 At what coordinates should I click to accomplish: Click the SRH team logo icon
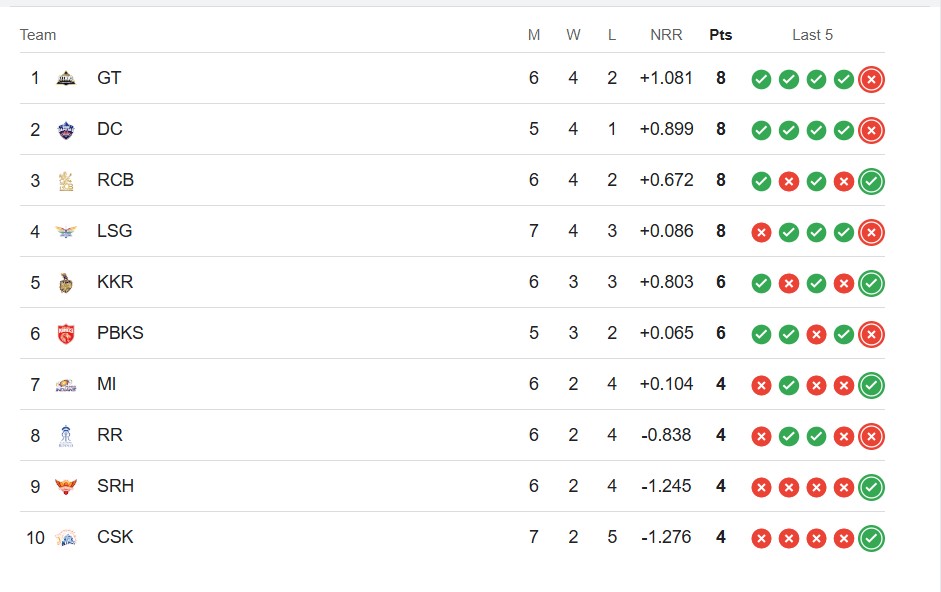[x=66, y=487]
